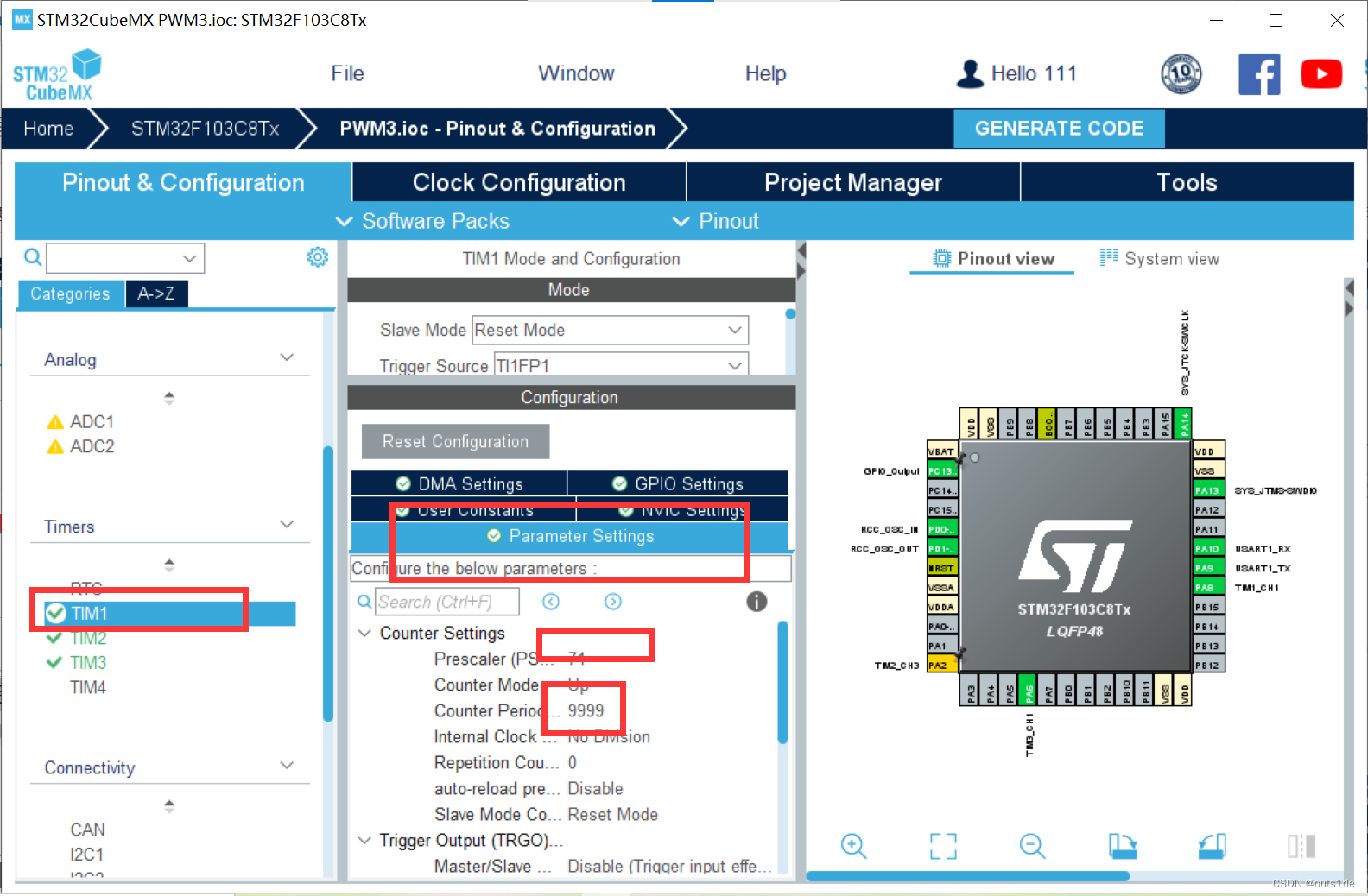
Task: Open the Pinout dropdown menu
Action: pyautogui.click(x=716, y=221)
